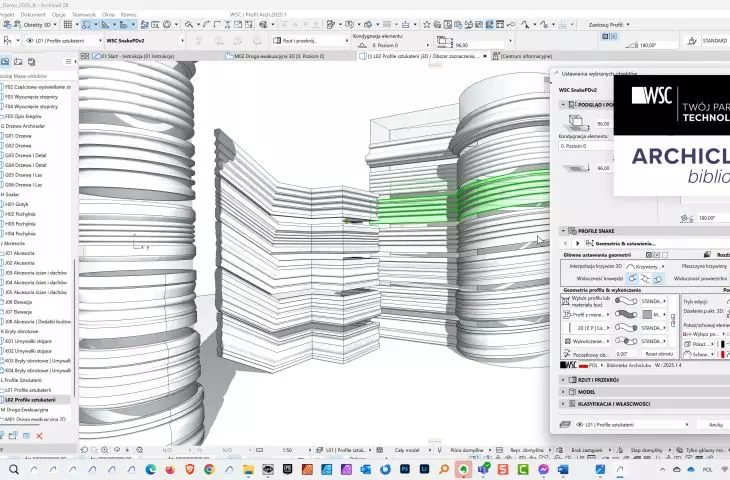Image resolution: width=730 pixels, height=480 pixels.
Task: Expand the MODEL section
Action: [x=563, y=392]
